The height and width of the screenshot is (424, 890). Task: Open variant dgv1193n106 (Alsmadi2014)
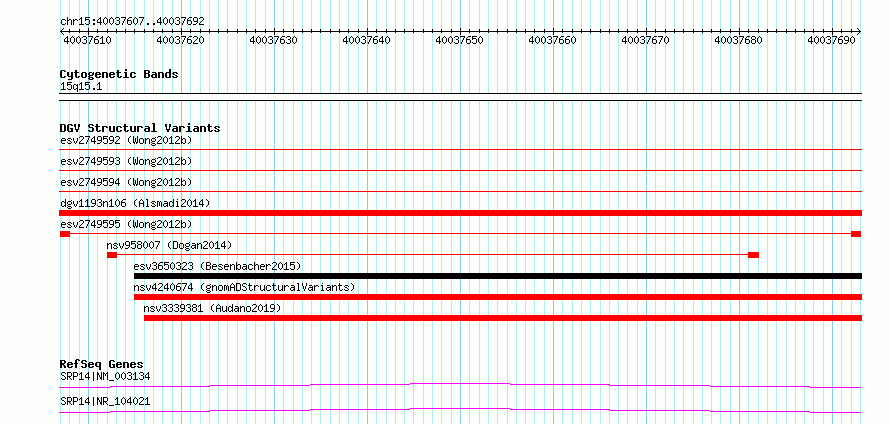click(135, 203)
